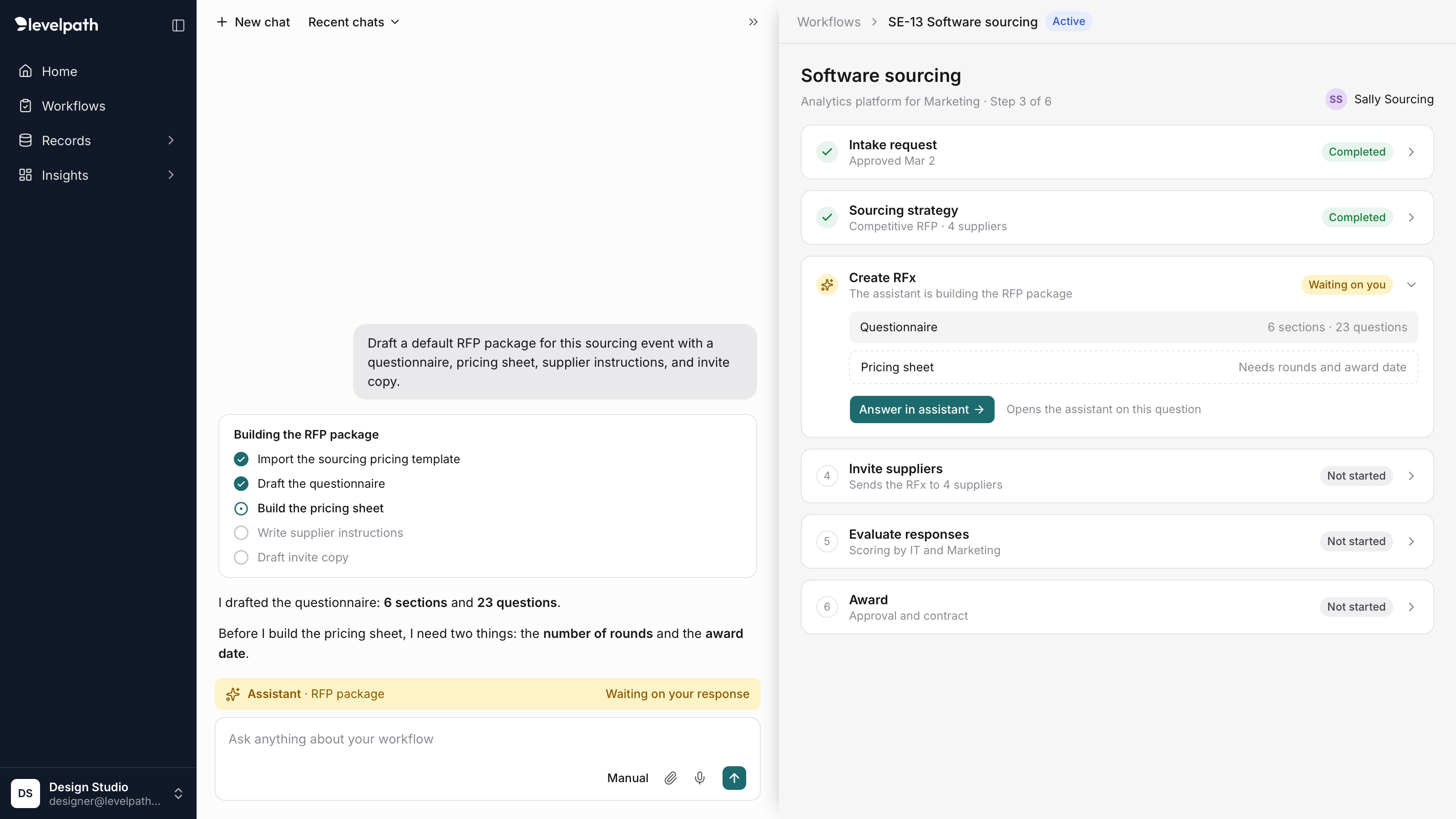Click the Workflows clipboard icon
Viewport: 1456px width, 819px height.
click(x=25, y=106)
